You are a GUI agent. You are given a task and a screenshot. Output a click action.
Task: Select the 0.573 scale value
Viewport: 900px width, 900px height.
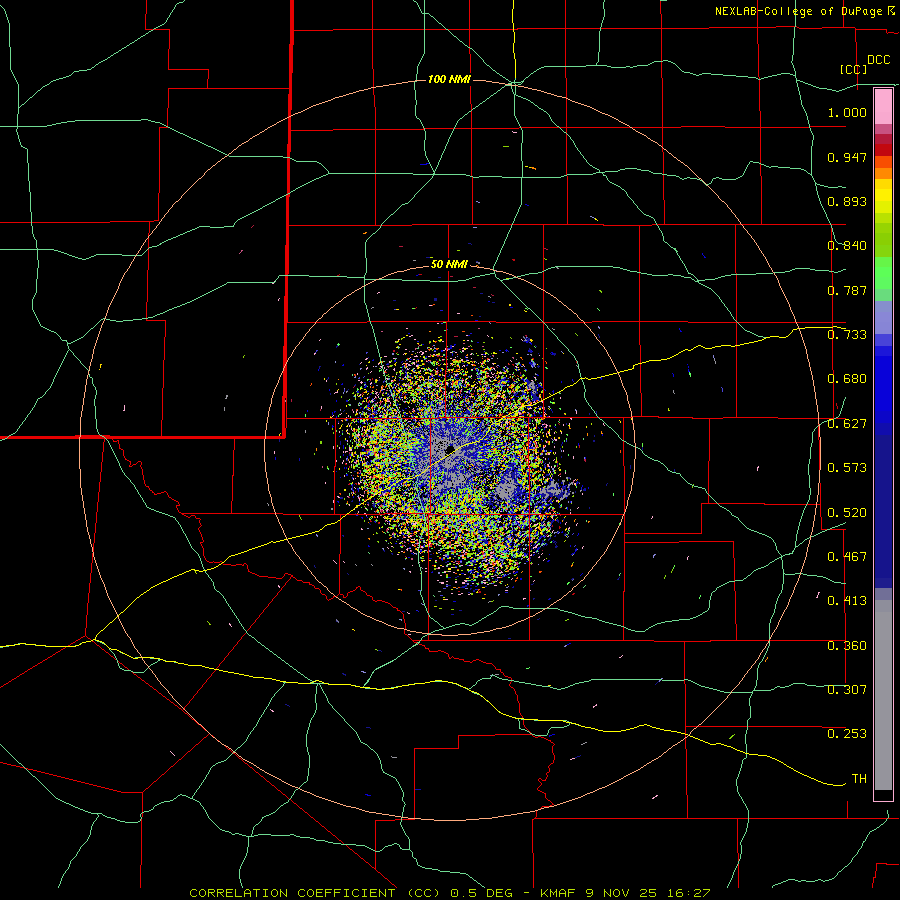tap(847, 468)
